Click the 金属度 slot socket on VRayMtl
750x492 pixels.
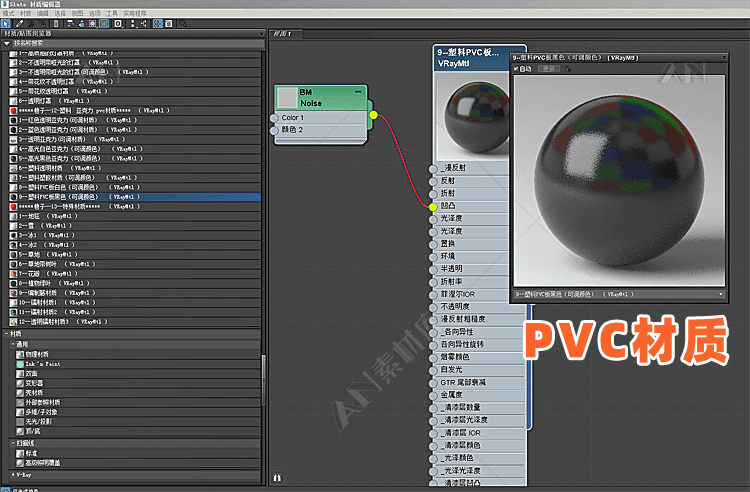click(433, 396)
